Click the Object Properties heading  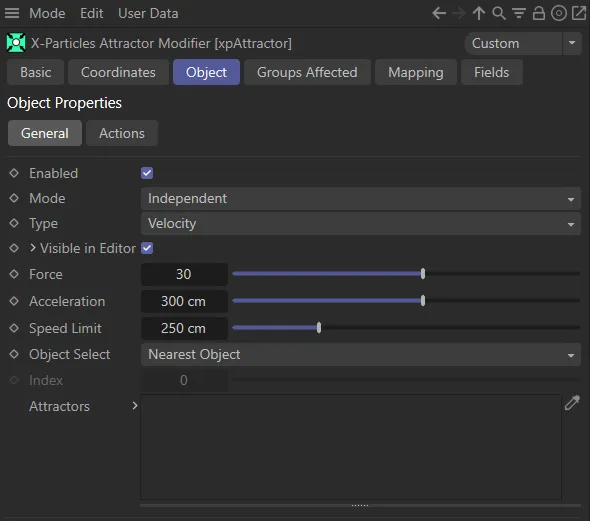64,103
